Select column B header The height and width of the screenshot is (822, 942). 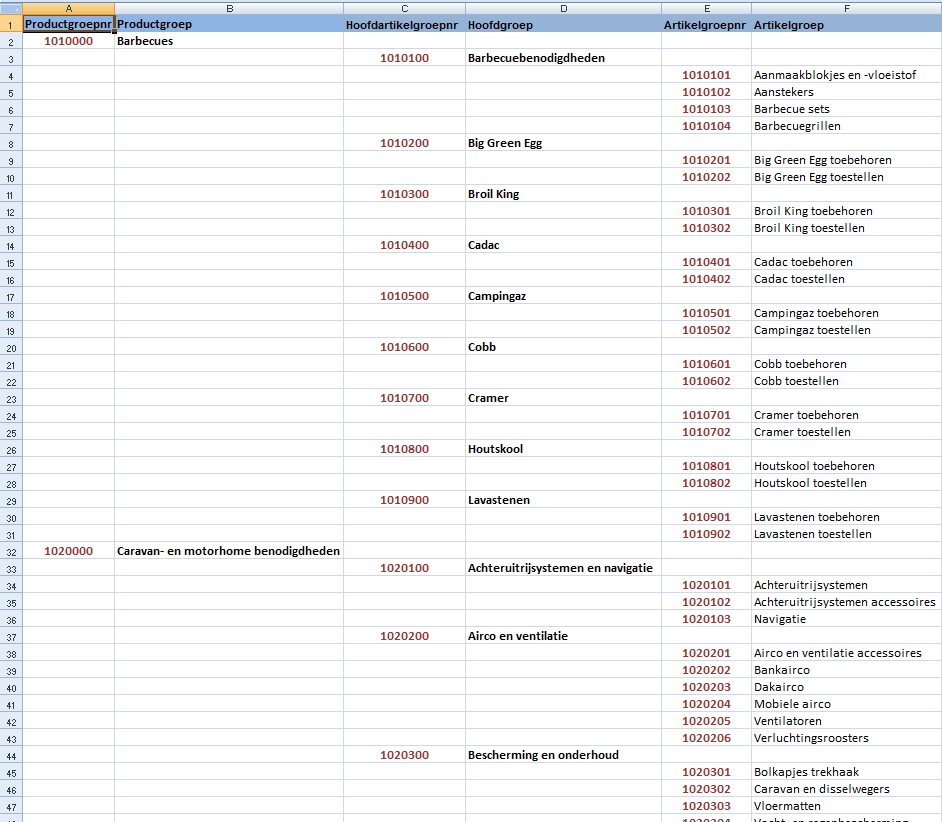tap(229, 8)
